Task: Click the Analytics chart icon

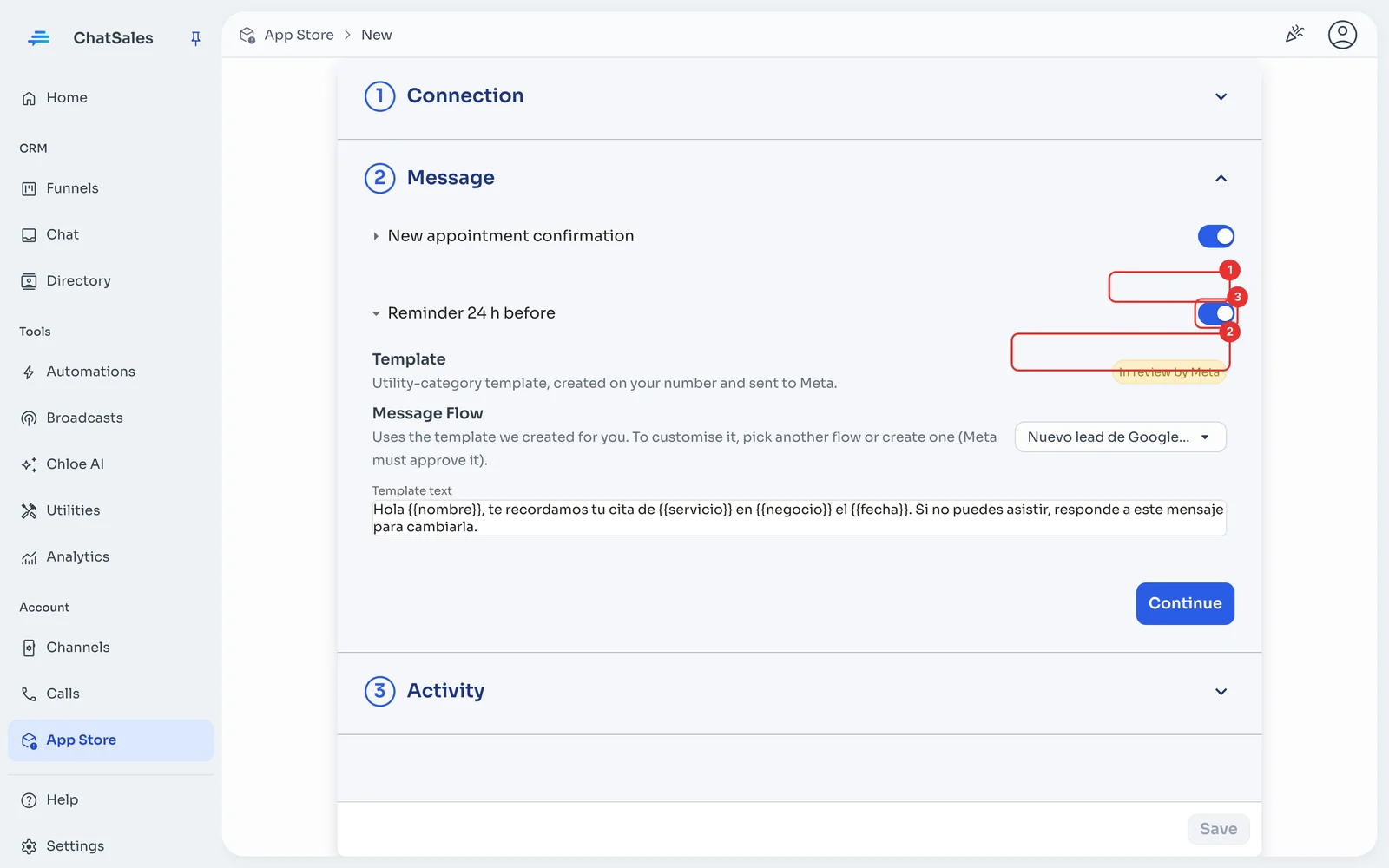Action: (29, 557)
